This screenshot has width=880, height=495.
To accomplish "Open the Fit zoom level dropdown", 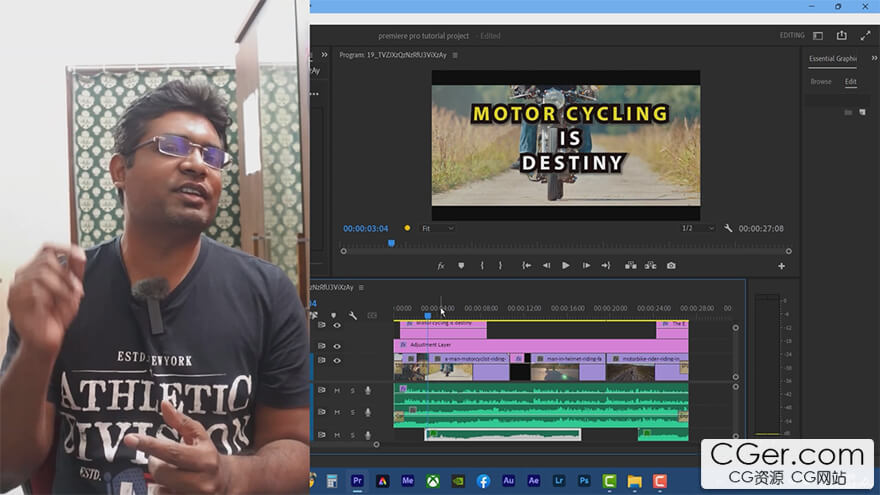I will [438, 228].
